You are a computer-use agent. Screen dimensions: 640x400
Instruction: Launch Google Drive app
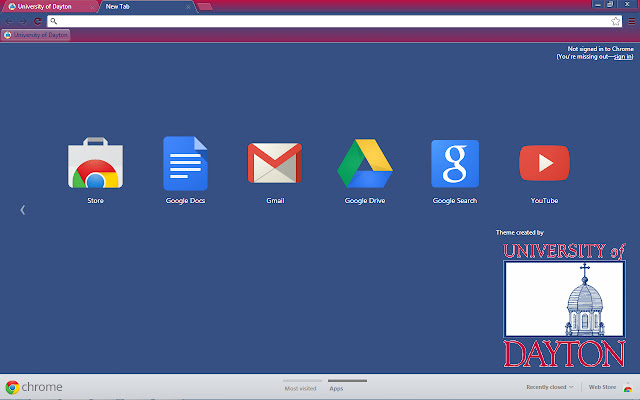click(365, 163)
